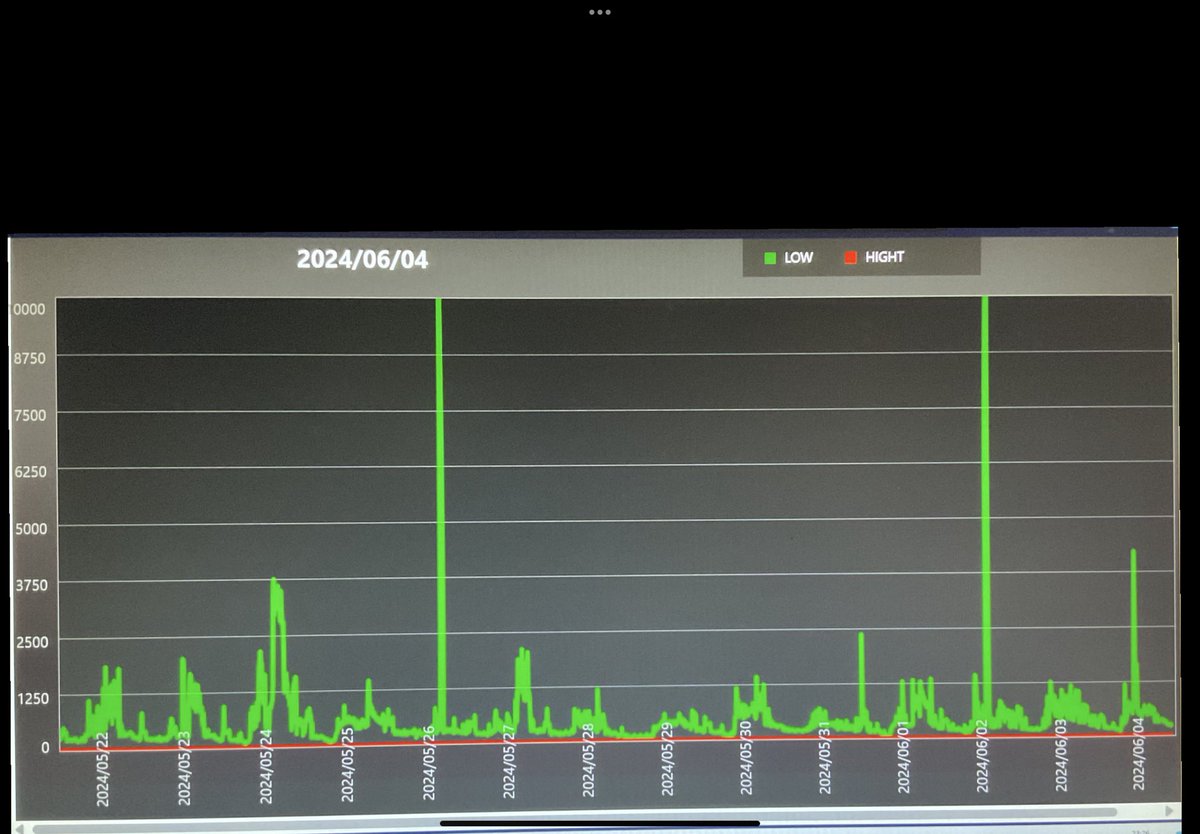This screenshot has height=834, width=1200.
Task: Click the 8750 y-axis label
Action: [28, 357]
